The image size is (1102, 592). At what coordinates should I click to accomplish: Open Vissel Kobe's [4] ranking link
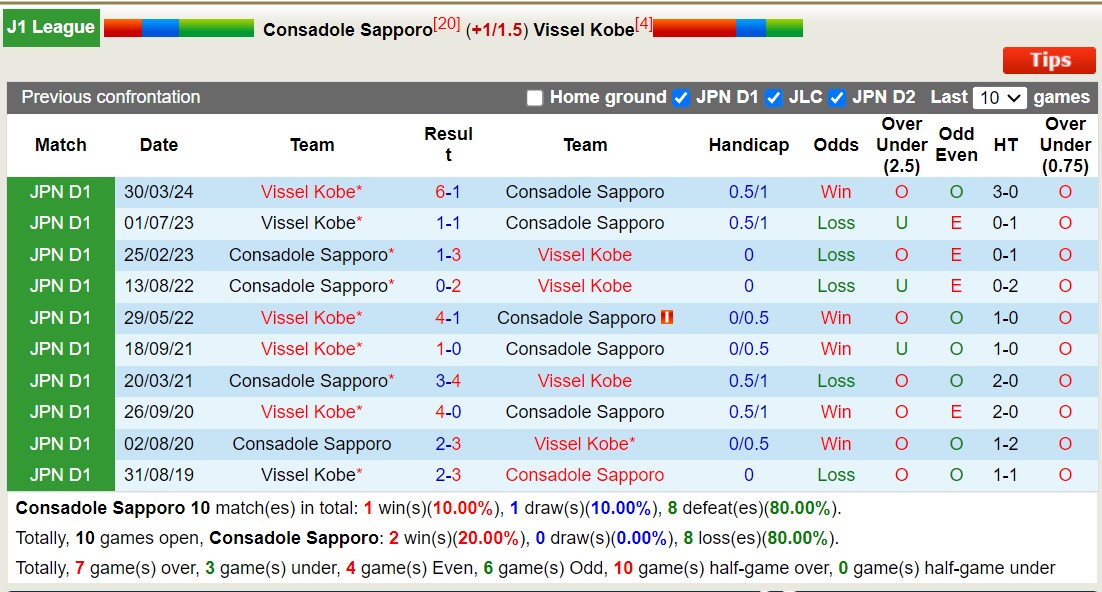[x=644, y=22]
